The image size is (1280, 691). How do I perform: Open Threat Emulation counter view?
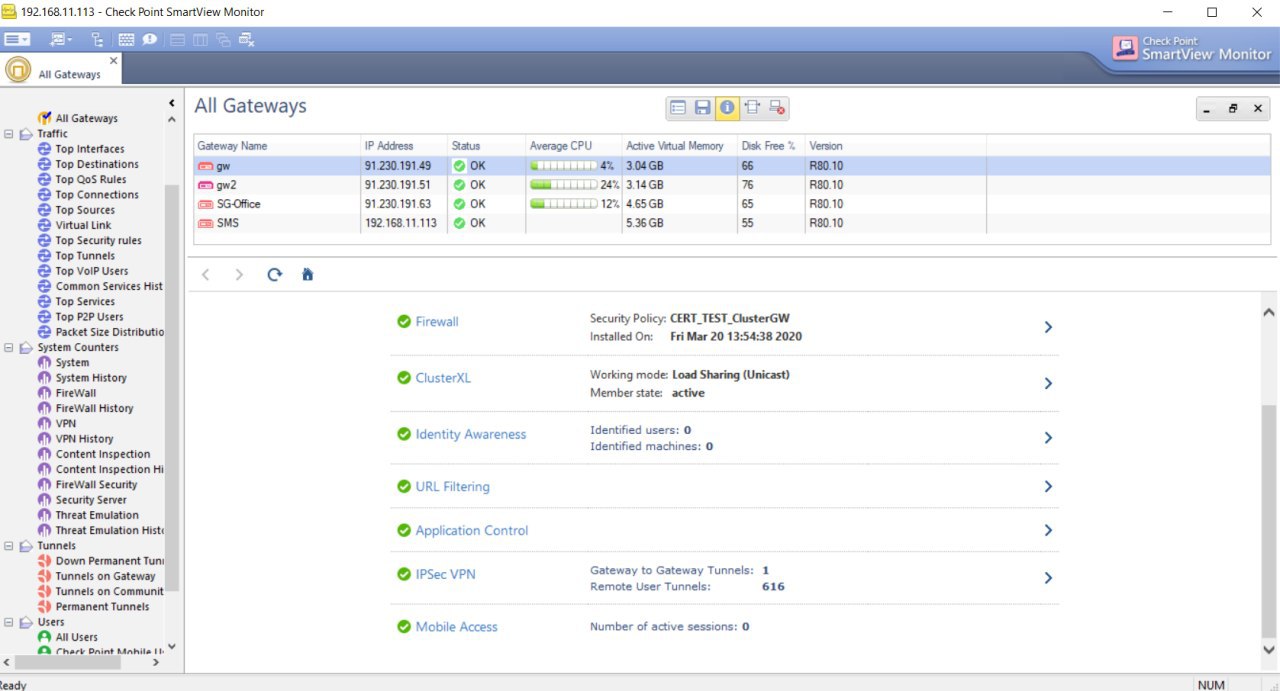pyautogui.click(x=97, y=515)
